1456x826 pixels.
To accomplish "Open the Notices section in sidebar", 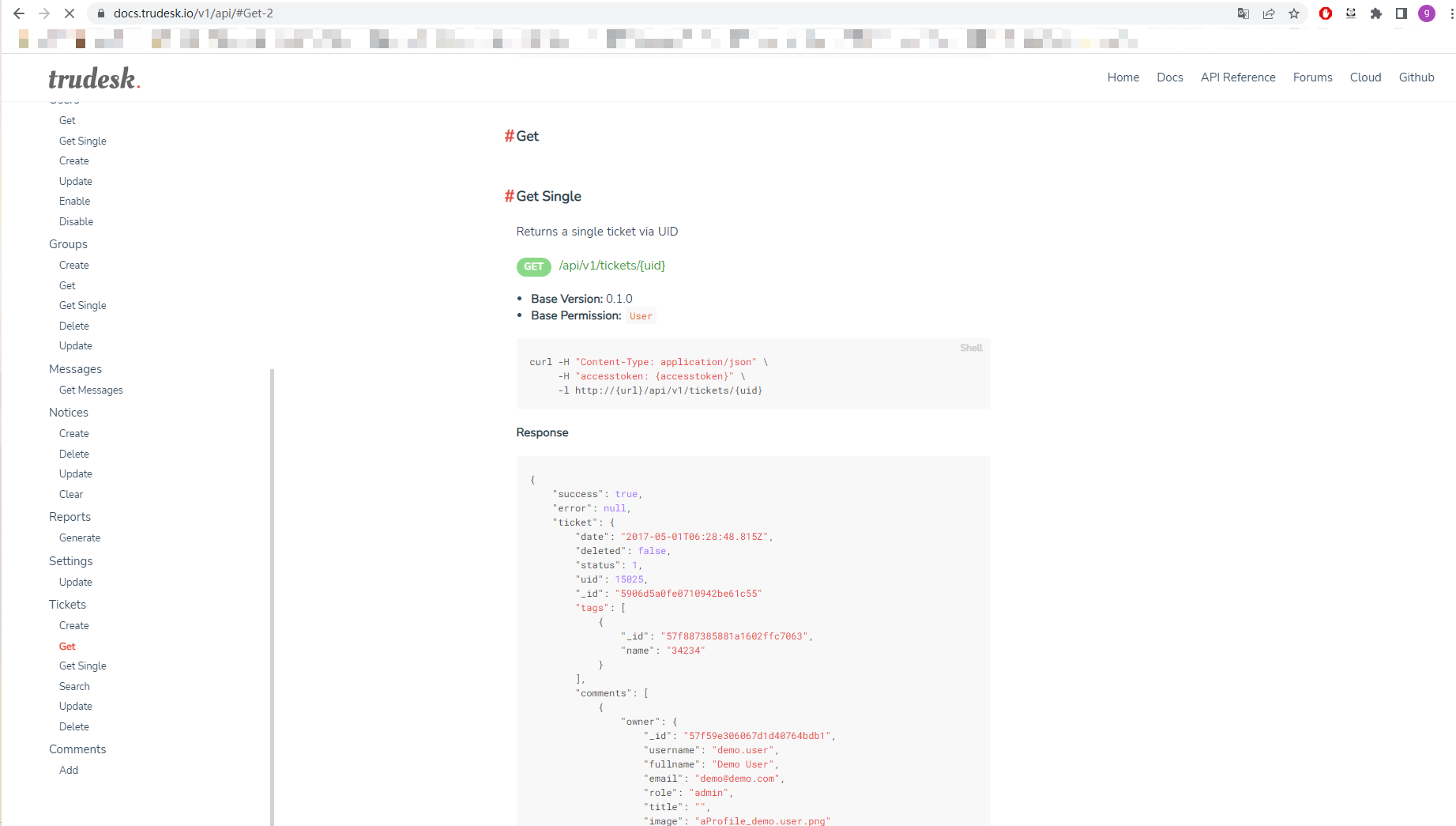I will (69, 413).
